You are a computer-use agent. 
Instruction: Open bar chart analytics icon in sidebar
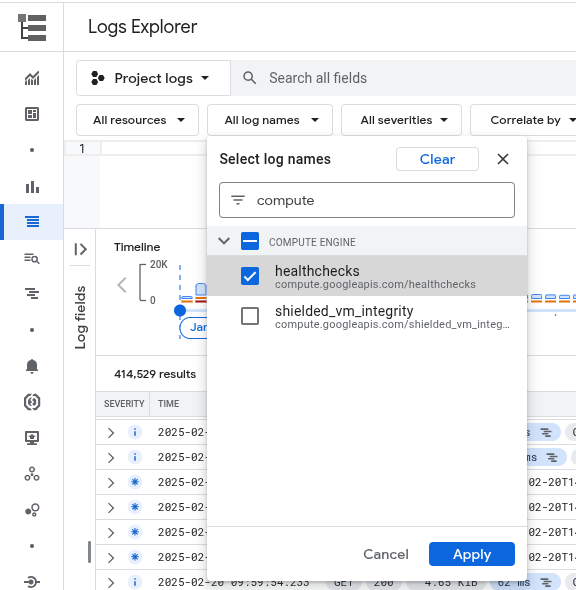pyautogui.click(x=32, y=187)
